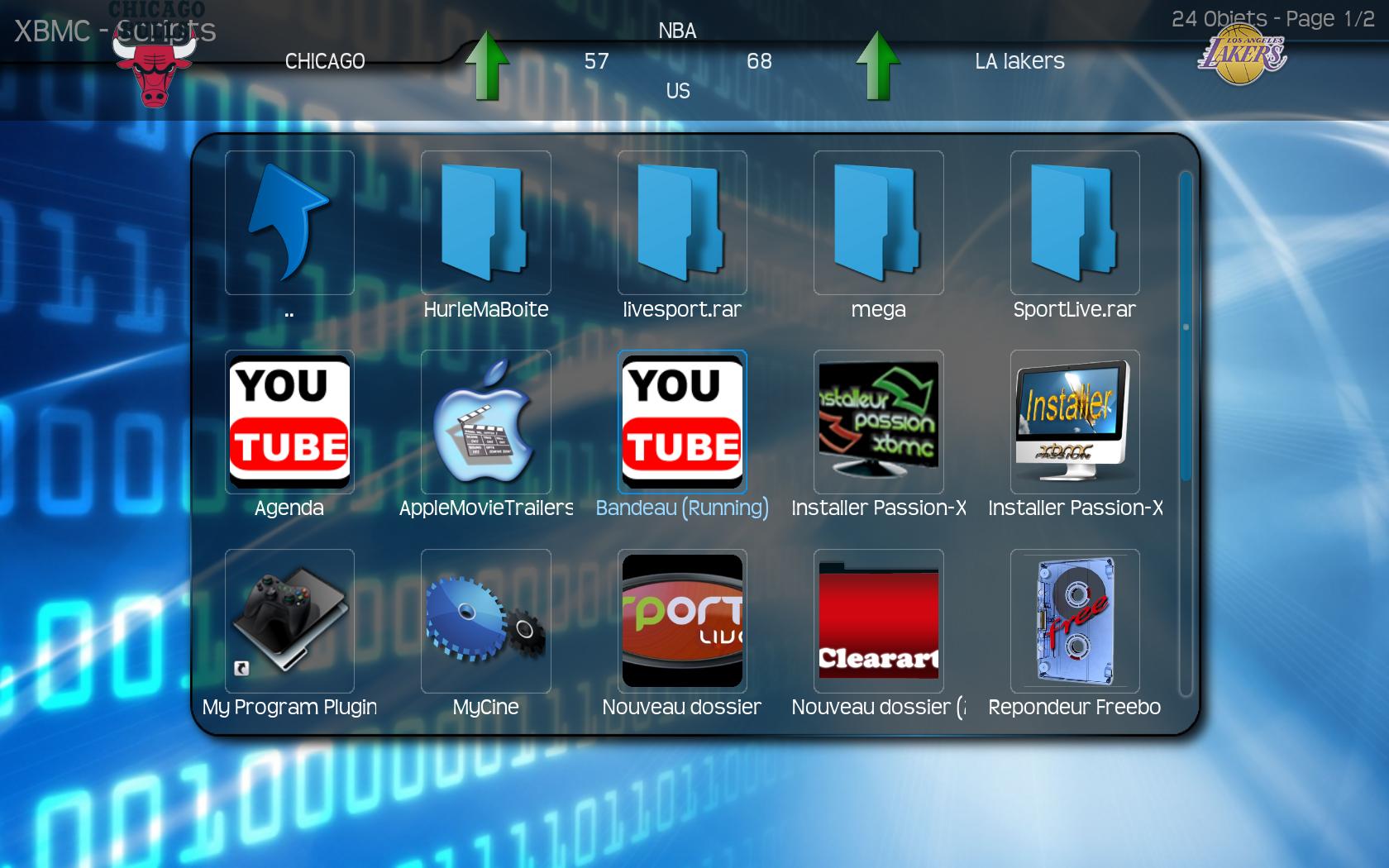Screen dimensions: 1389x868
Task: Click the green arrow beside Chicago score
Action: pos(487,65)
